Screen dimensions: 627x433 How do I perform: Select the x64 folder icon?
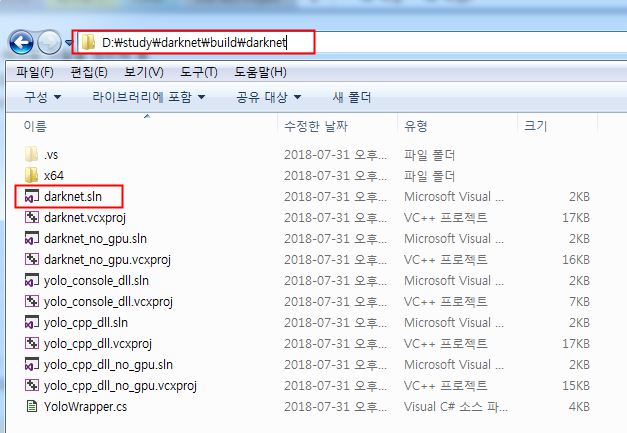click(x=32, y=176)
